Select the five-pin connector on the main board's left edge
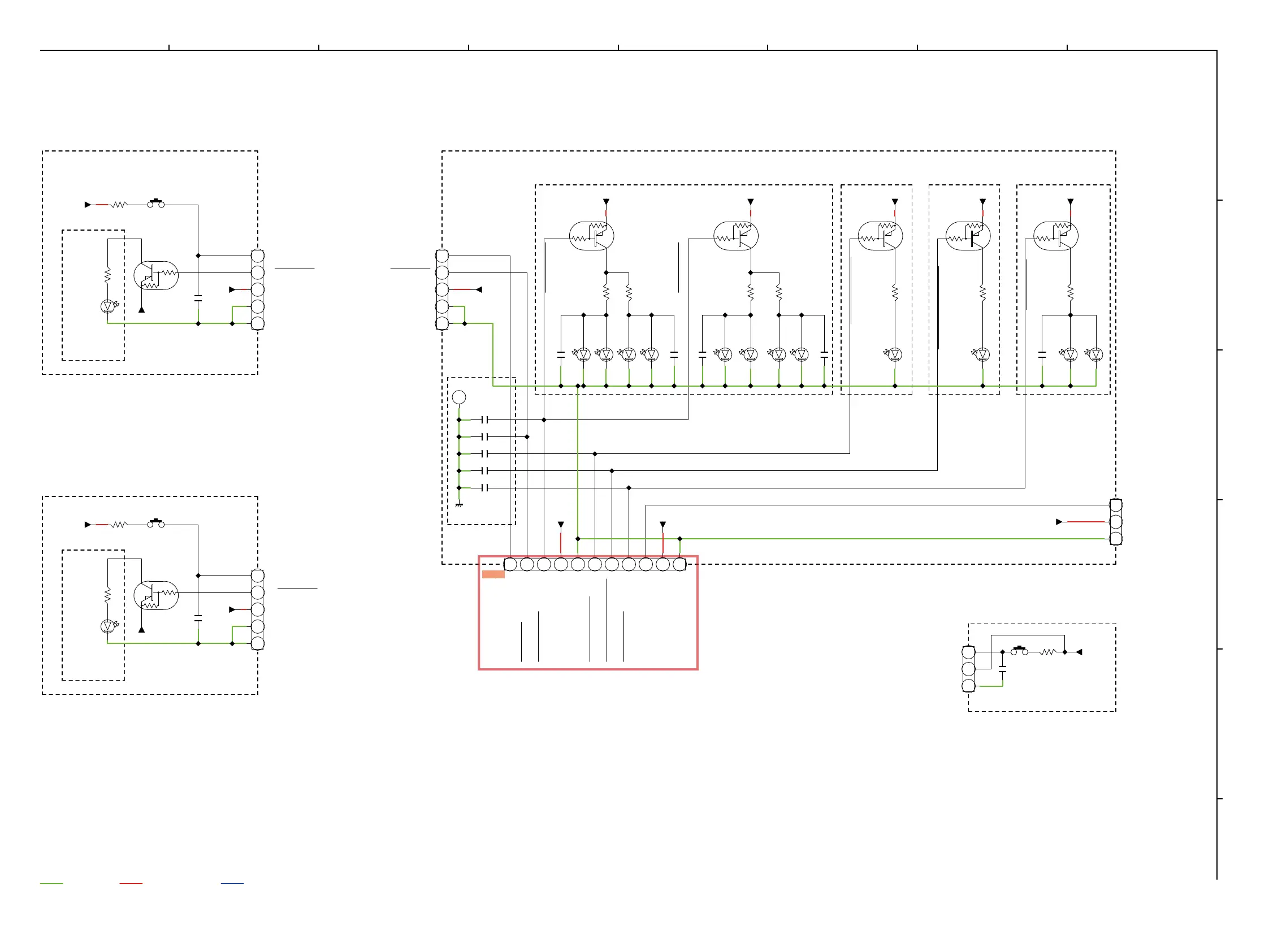The image size is (1282, 952). pyautogui.click(x=442, y=289)
